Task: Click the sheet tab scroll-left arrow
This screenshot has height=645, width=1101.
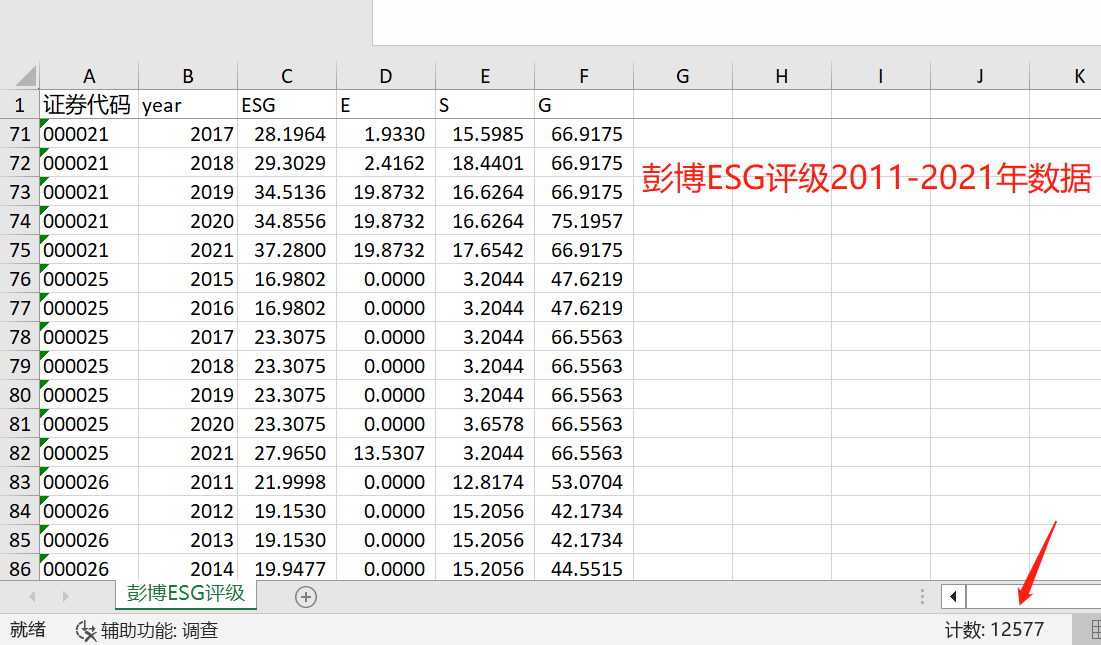Action: 32,597
